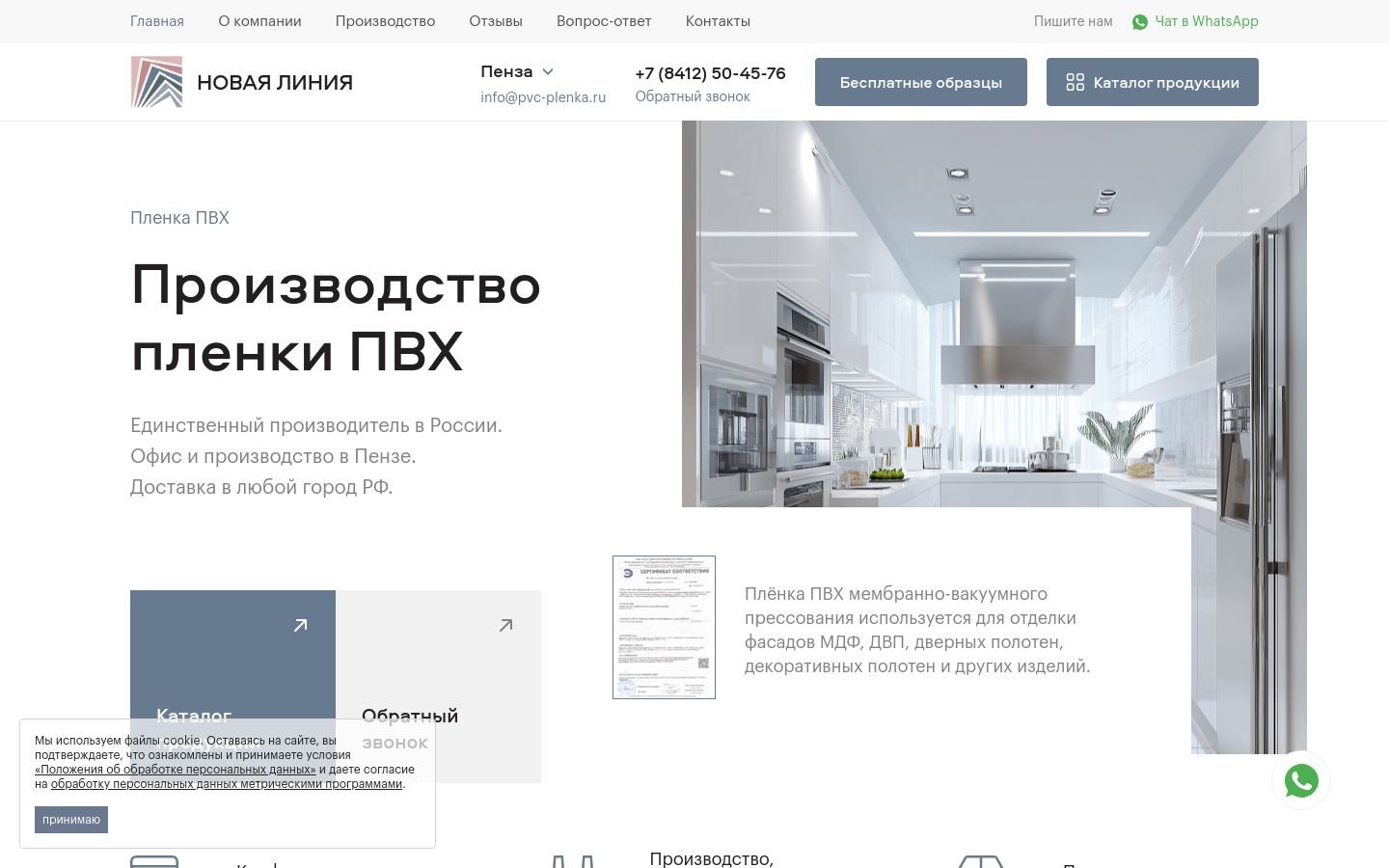Click the WhatsApp icon in top bar
Image resolution: width=1389 pixels, height=868 pixels.
point(1140,21)
